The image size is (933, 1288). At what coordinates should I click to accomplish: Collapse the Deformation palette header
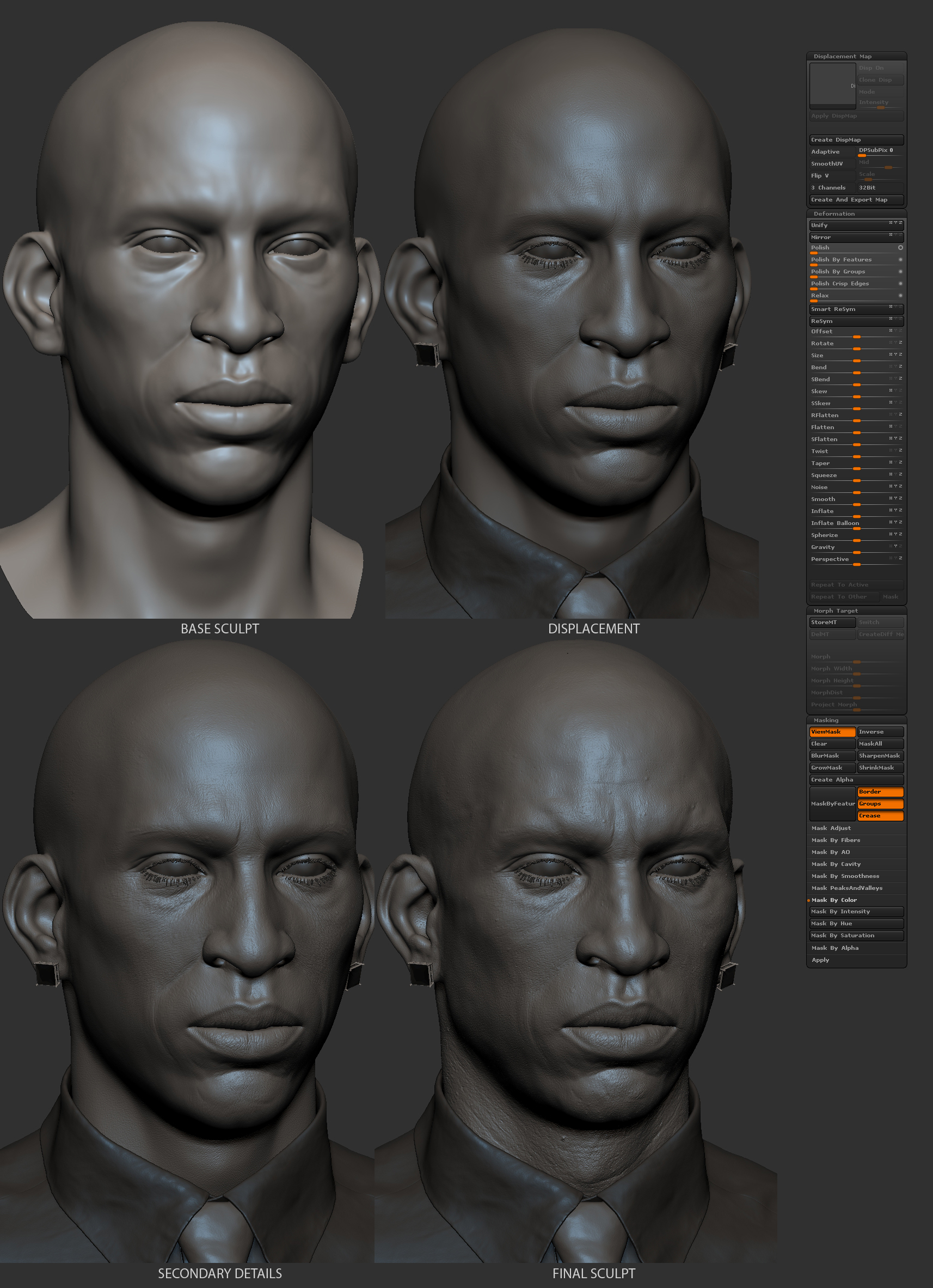[x=834, y=213]
